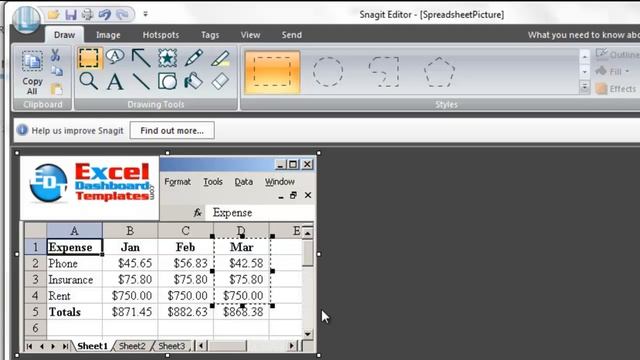Select the Arrow drawing tool
640x360 pixels.
pos(141,58)
